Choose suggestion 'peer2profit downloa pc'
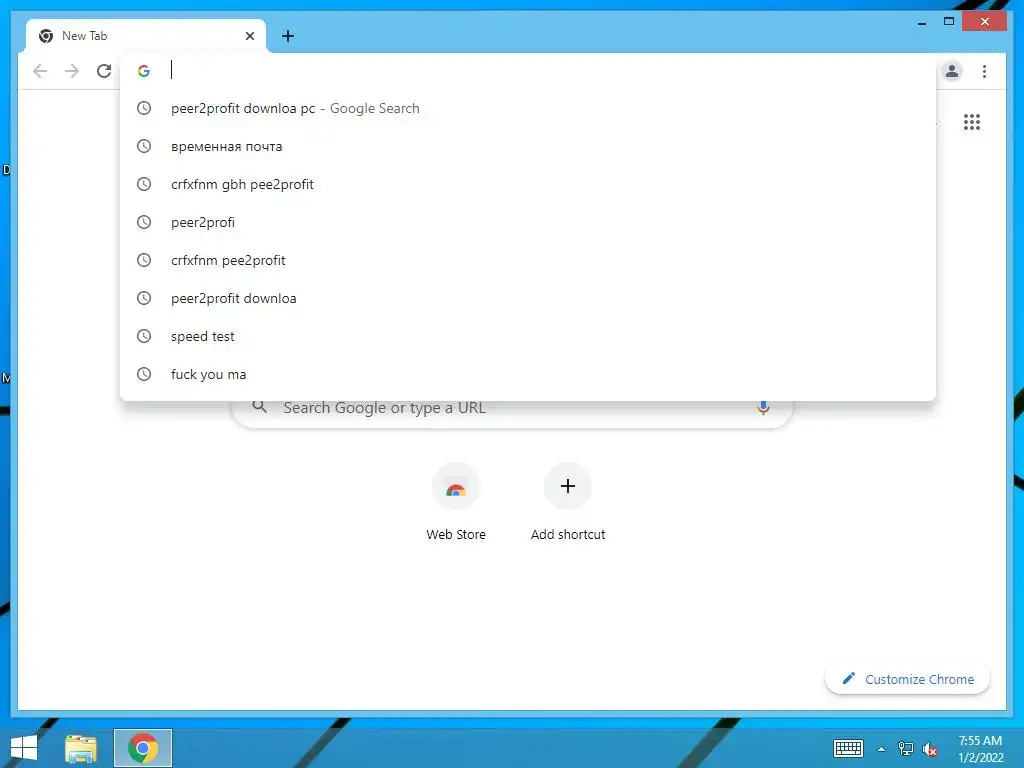 coord(528,108)
